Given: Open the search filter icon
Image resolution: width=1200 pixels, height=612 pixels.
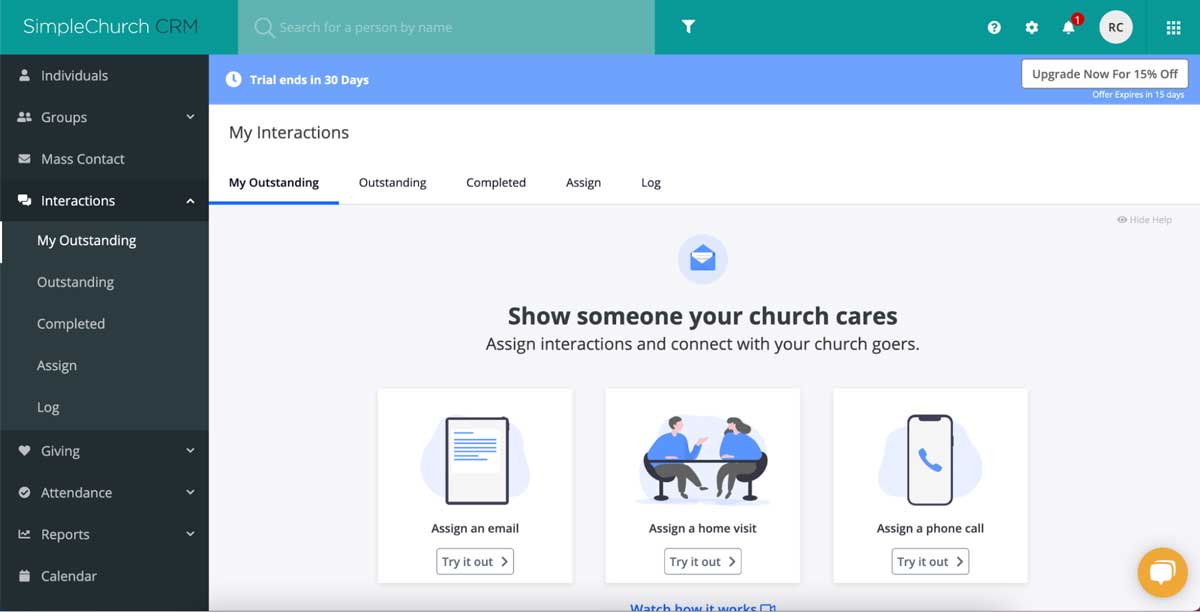Looking at the screenshot, I should coord(688,27).
